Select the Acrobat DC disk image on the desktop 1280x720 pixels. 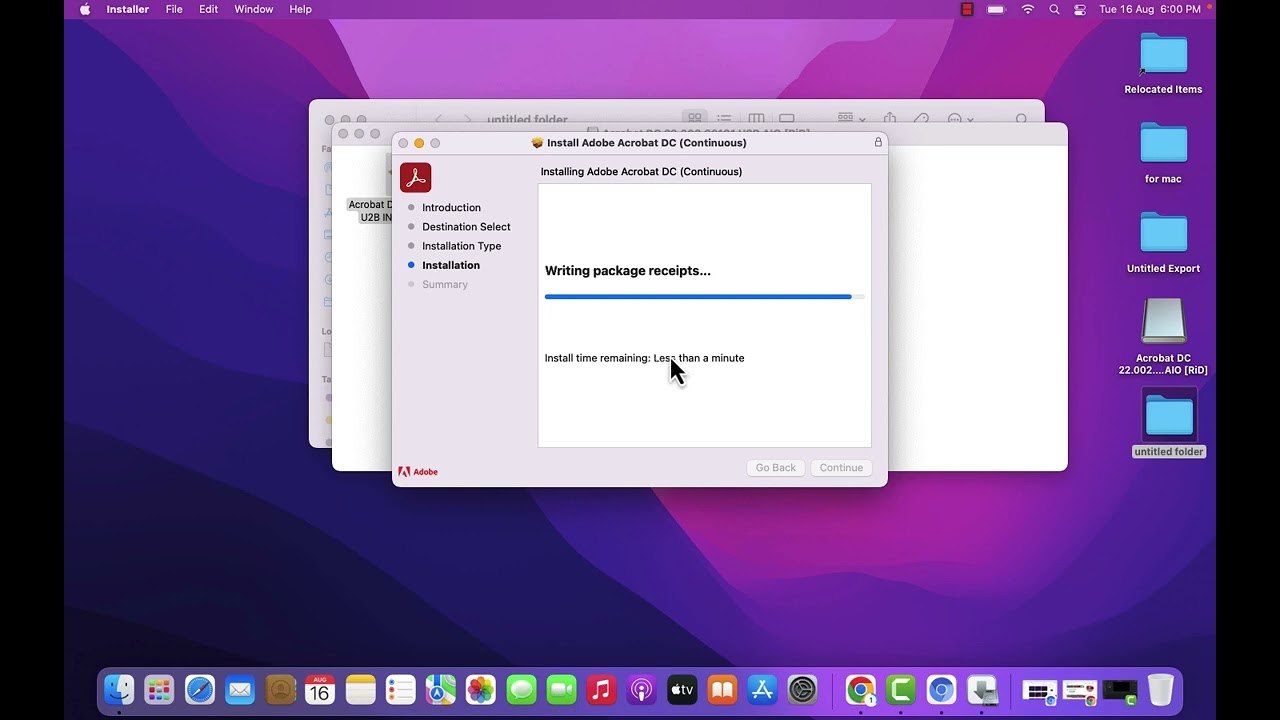tap(1163, 337)
